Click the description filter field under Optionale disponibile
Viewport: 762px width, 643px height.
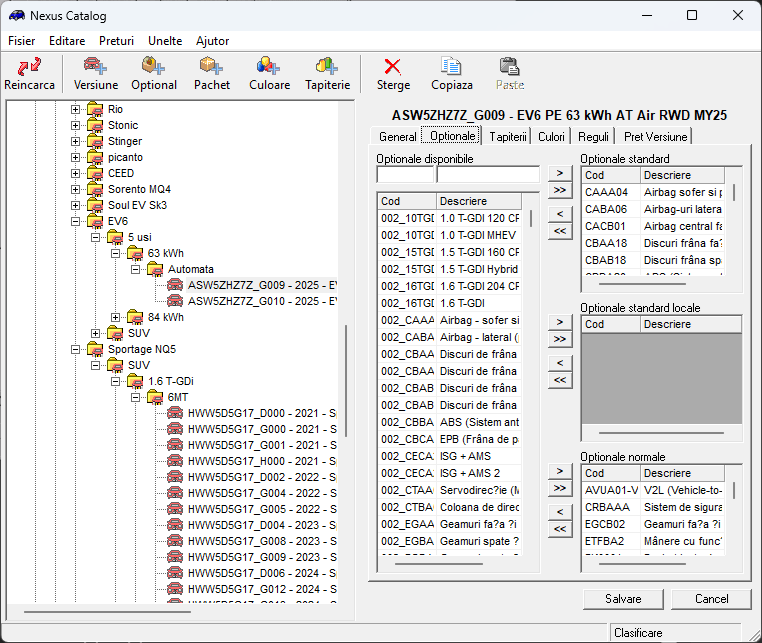click(488, 174)
